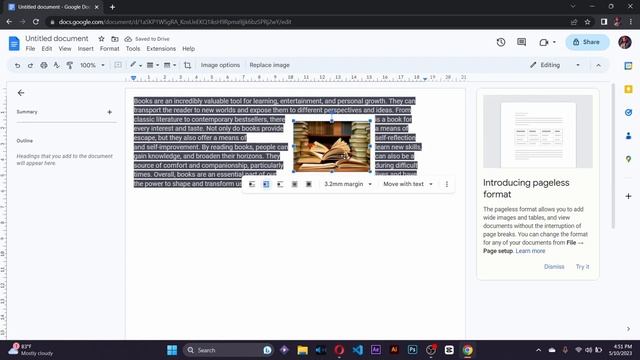Screen dimensions: 640x360
Task: Click the Saved to Drive cloud status
Action: coord(147,39)
